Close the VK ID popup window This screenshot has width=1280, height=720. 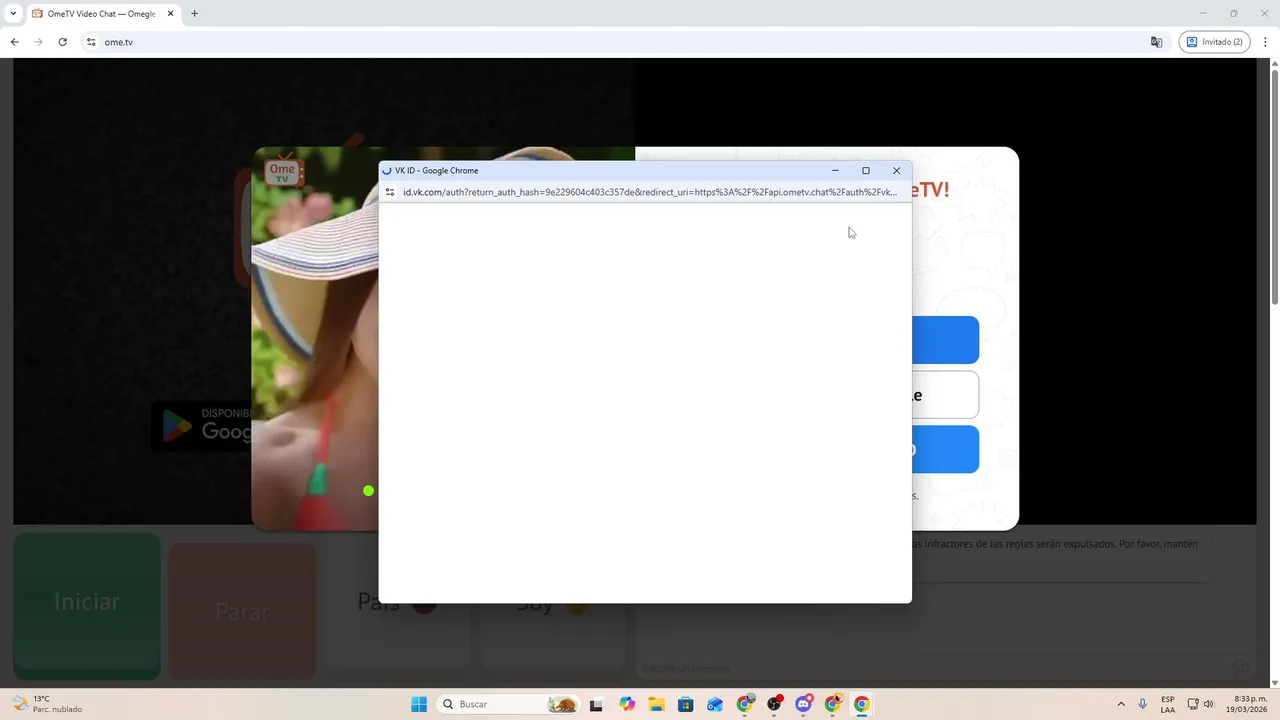[x=896, y=170]
